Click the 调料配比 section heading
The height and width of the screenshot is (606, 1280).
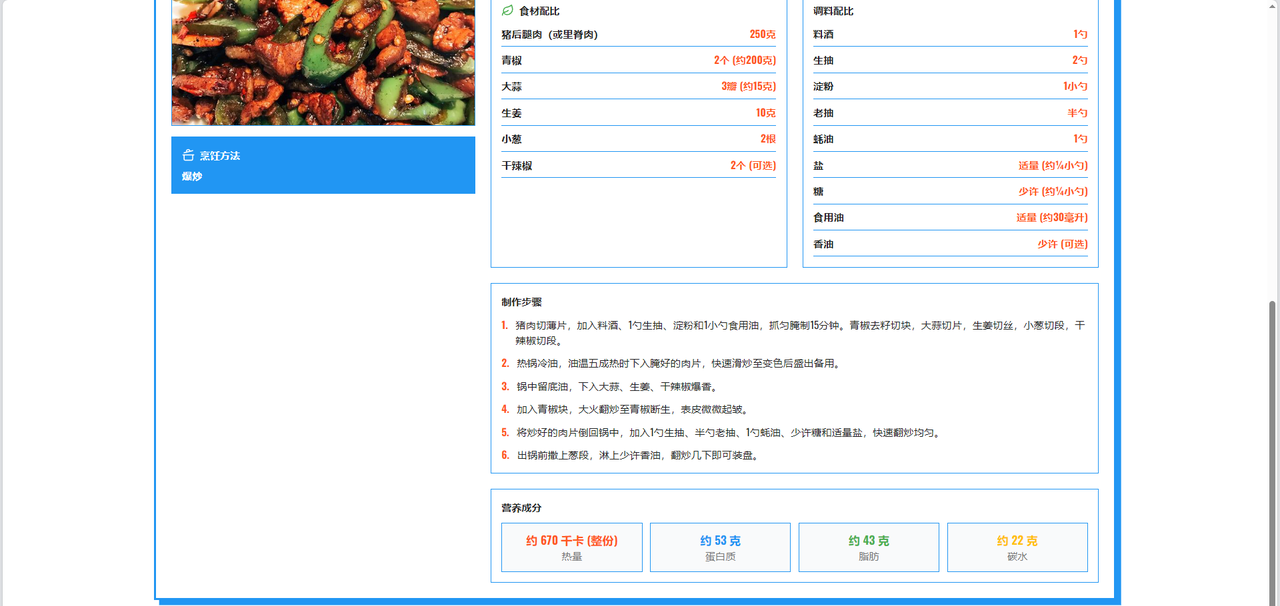click(x=833, y=11)
